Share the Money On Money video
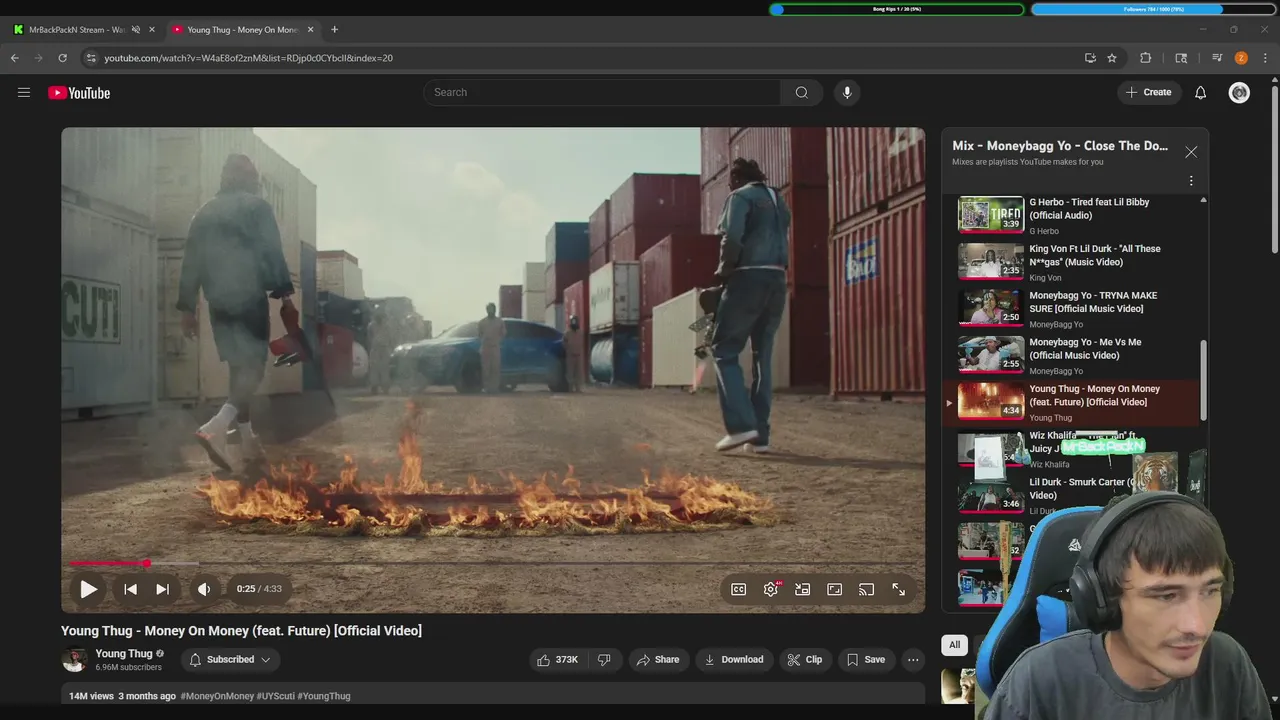The height and width of the screenshot is (720, 1280). click(658, 659)
